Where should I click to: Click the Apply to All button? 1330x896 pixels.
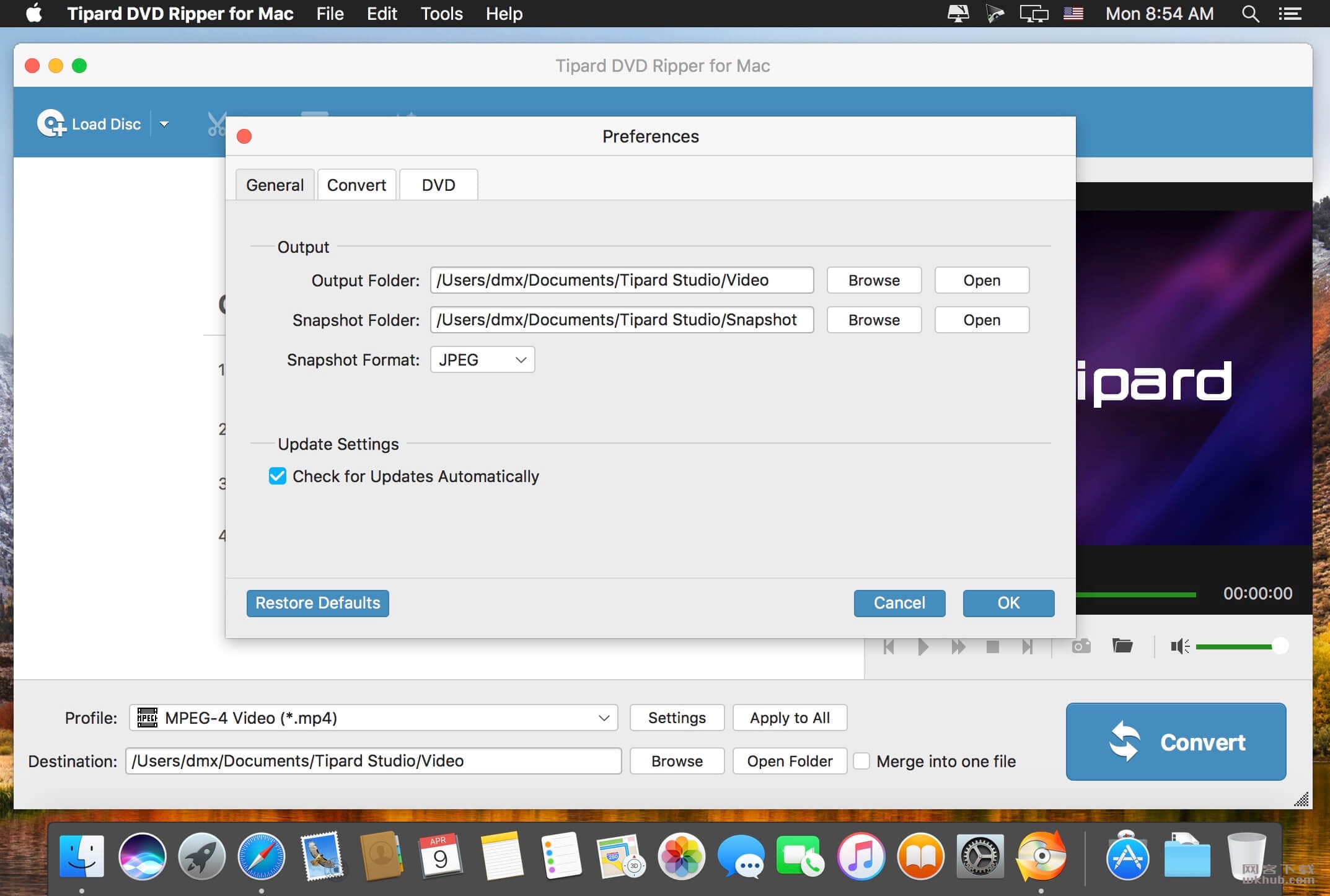pyautogui.click(x=790, y=718)
